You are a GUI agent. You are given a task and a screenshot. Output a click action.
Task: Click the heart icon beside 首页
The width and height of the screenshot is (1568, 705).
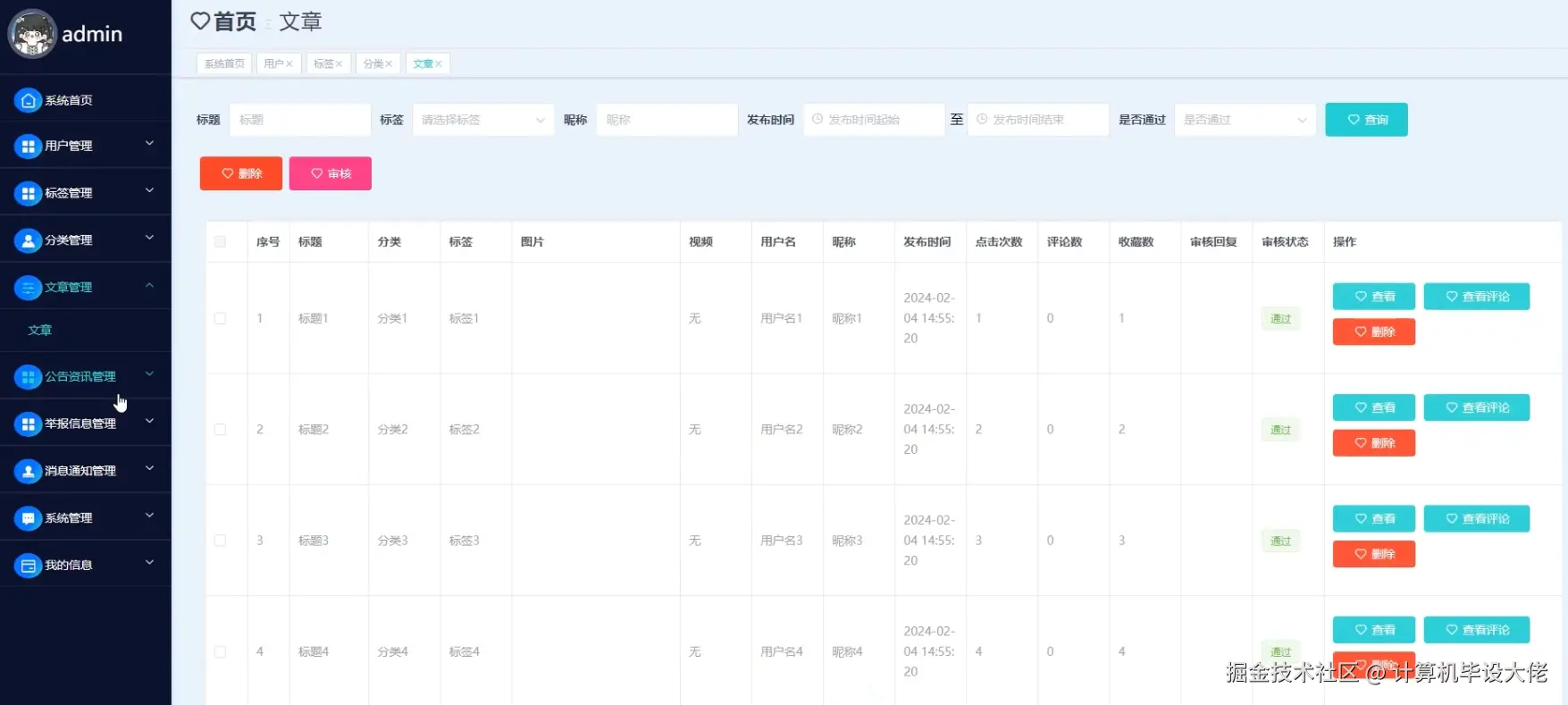tap(200, 21)
